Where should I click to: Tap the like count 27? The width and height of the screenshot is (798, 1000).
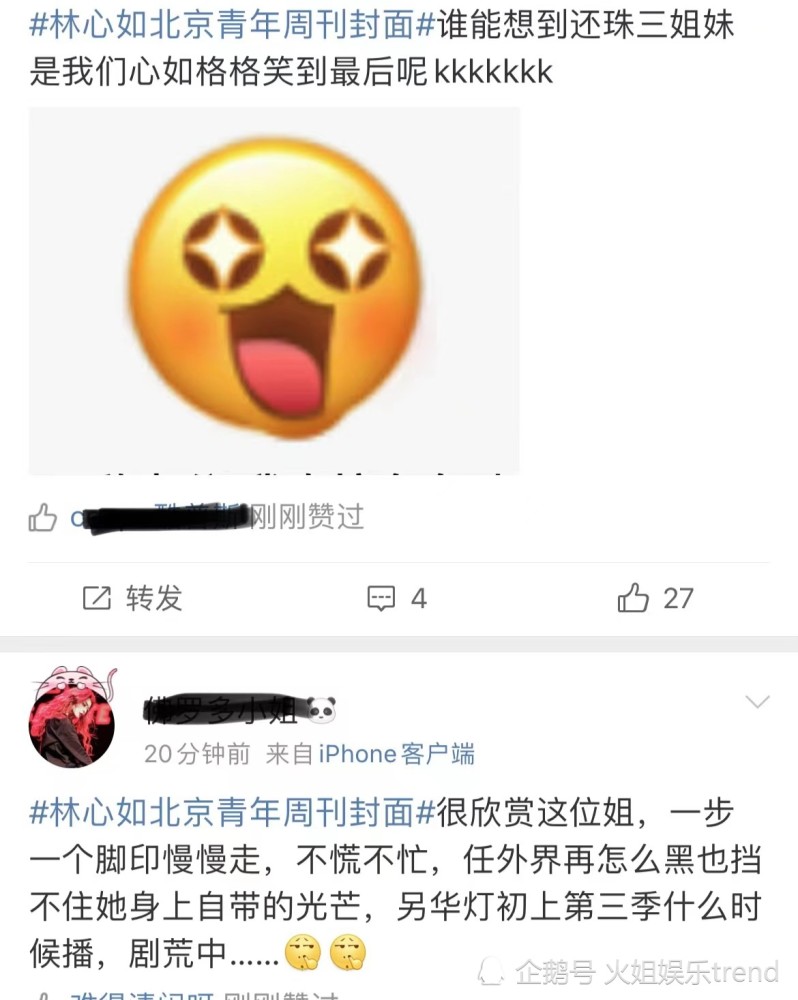pyautogui.click(x=678, y=598)
